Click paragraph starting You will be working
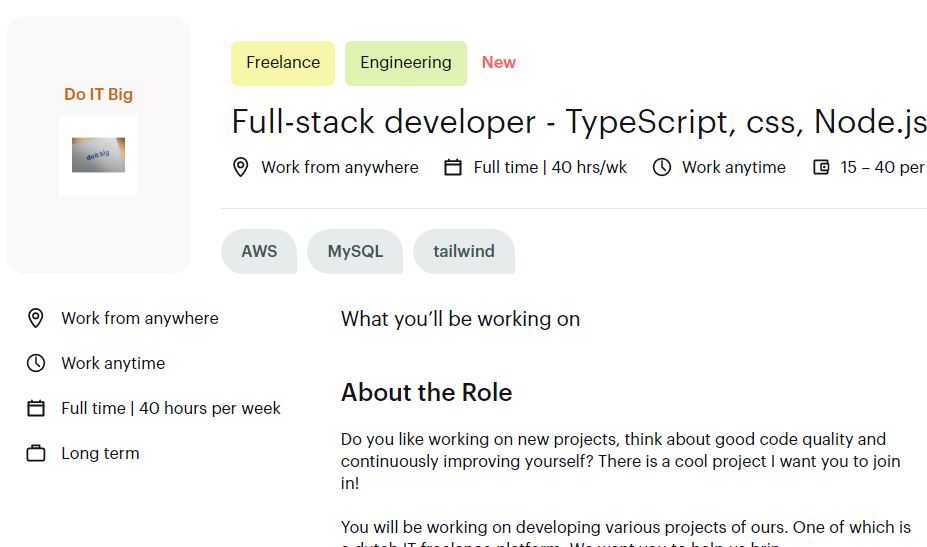The height and width of the screenshot is (547, 927). click(625, 535)
